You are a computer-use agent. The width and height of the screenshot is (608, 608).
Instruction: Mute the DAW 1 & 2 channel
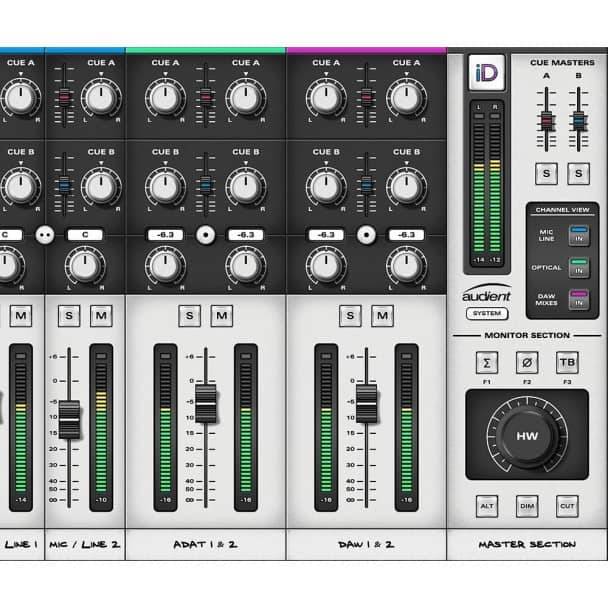[382, 316]
